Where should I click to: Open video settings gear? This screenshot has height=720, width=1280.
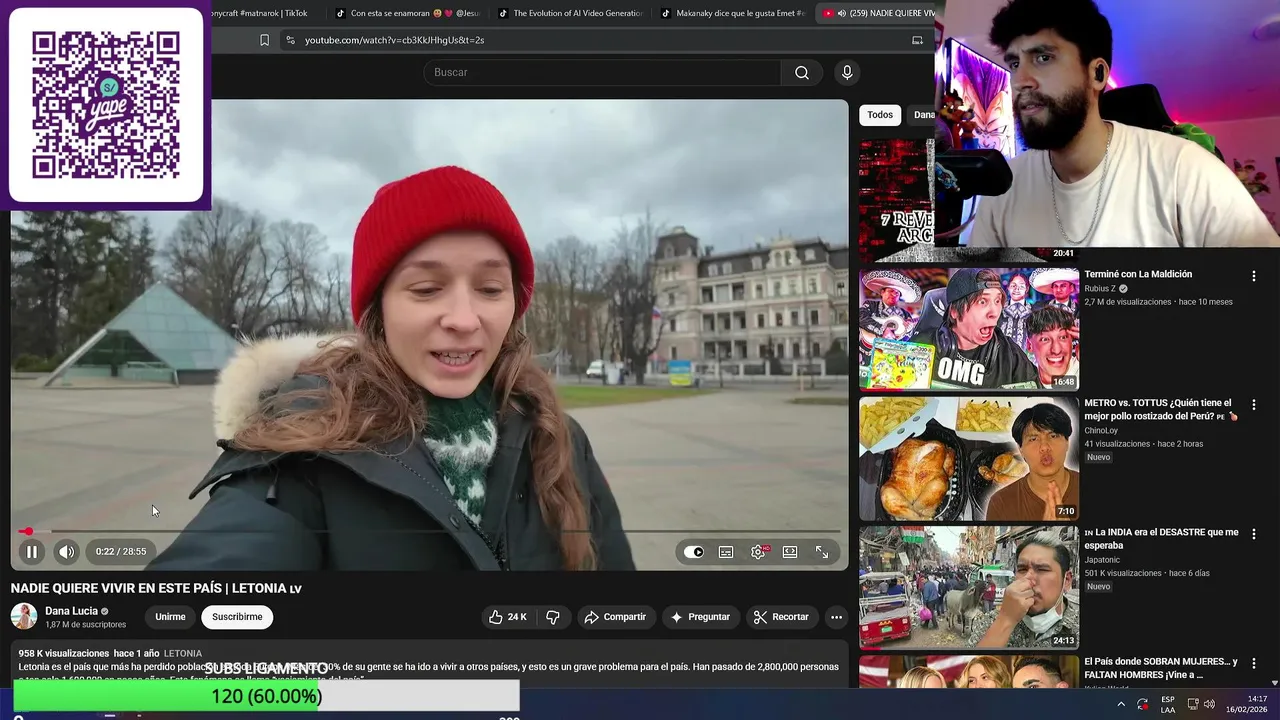pos(759,552)
